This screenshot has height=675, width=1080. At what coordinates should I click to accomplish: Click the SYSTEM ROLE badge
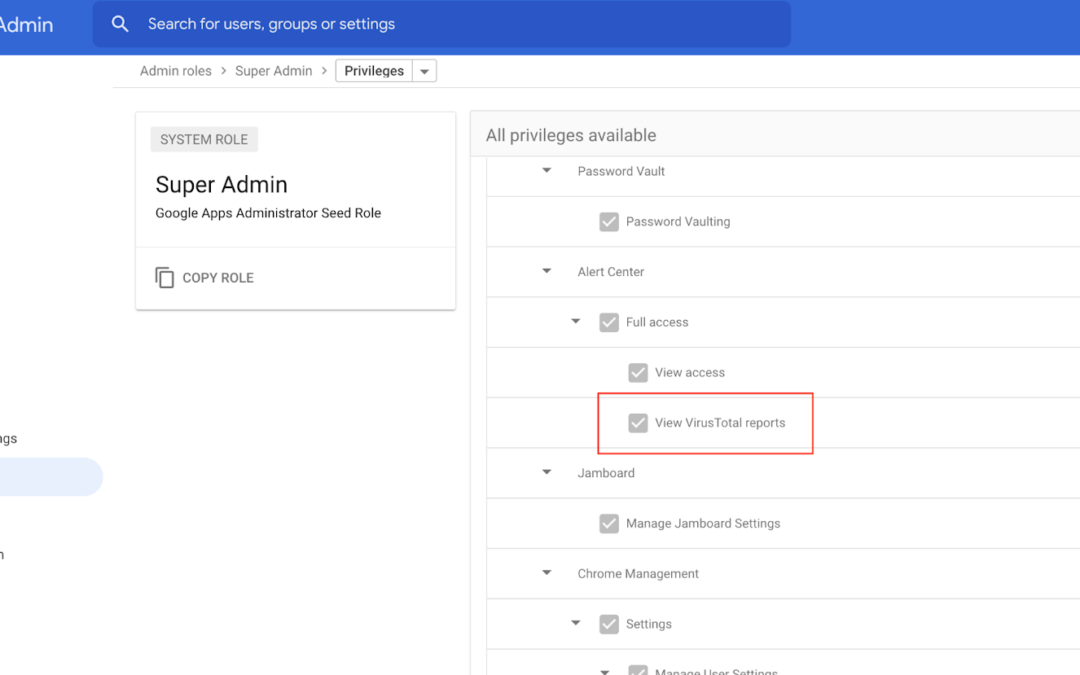204,139
